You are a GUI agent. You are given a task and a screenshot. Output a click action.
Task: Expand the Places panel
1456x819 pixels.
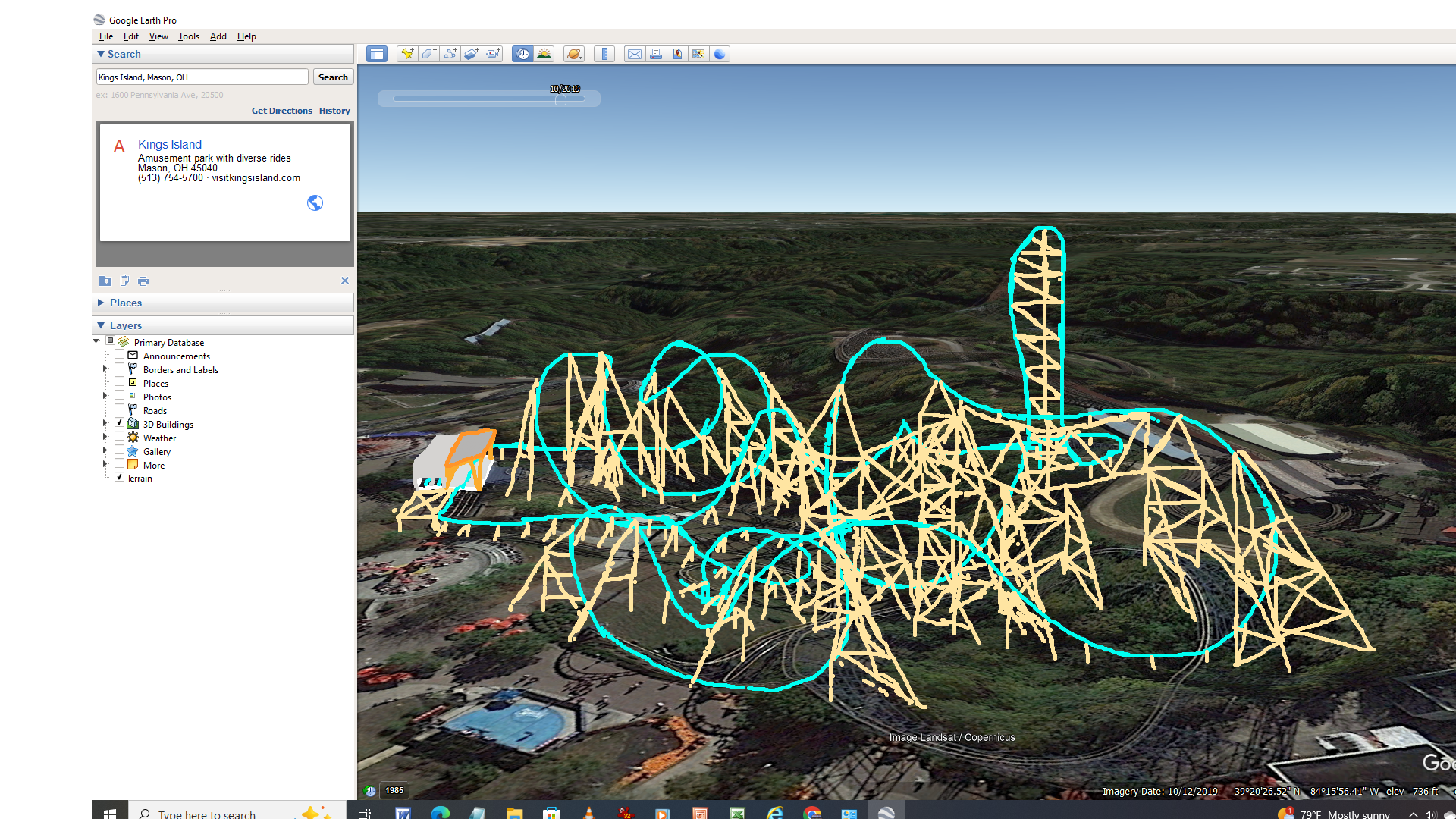coord(101,303)
